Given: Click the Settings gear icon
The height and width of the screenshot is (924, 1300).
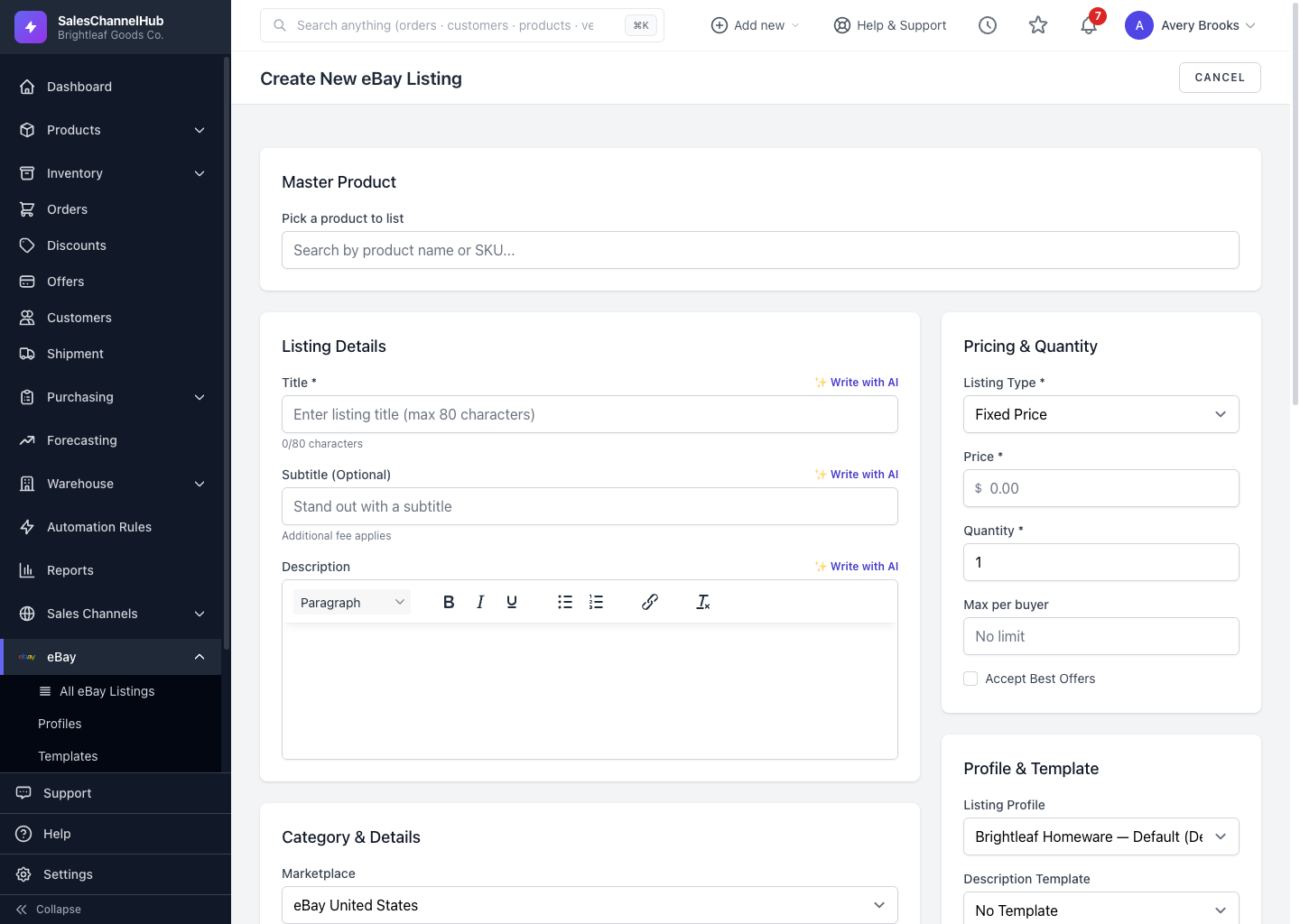Looking at the screenshot, I should (23, 874).
